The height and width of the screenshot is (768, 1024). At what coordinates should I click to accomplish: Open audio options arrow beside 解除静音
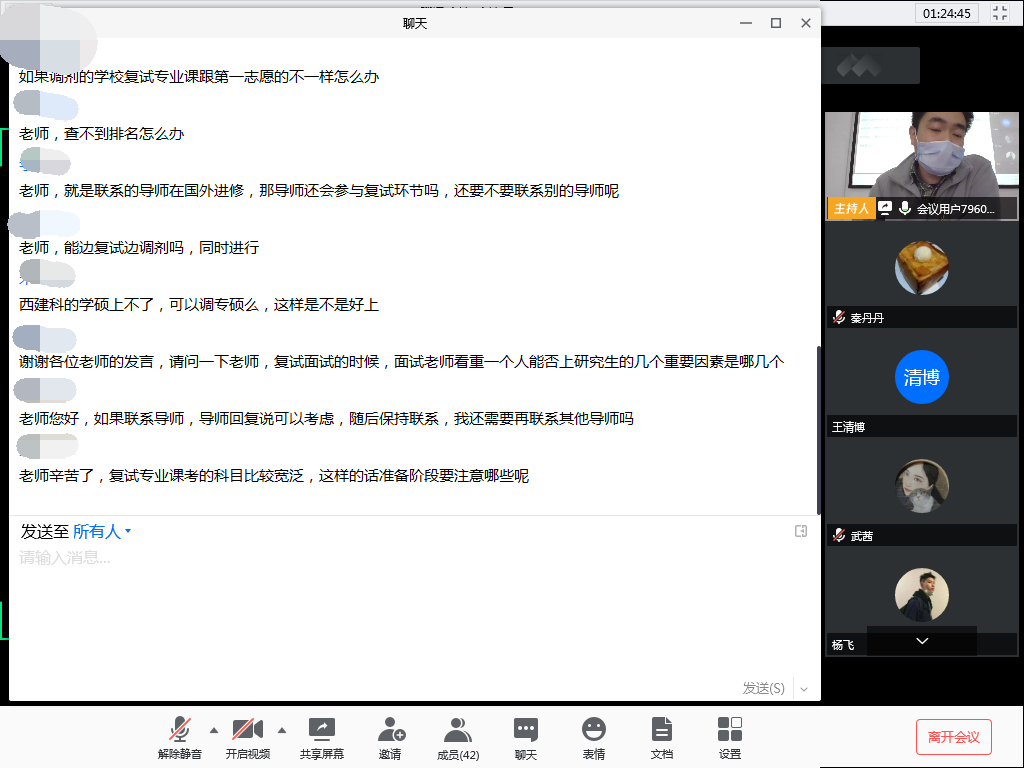coord(213,729)
